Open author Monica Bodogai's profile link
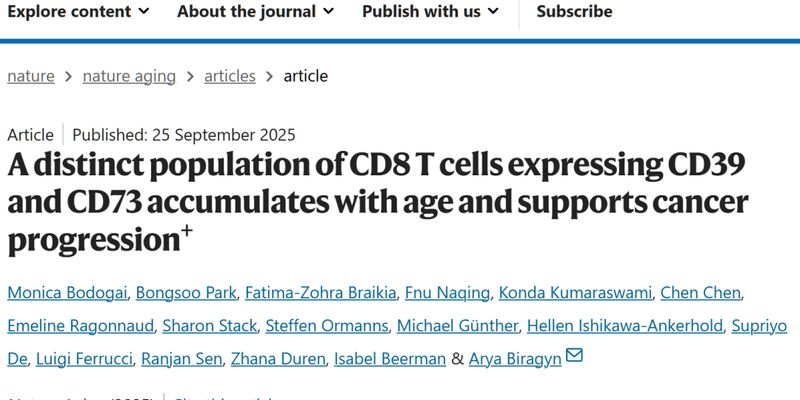 [67, 292]
